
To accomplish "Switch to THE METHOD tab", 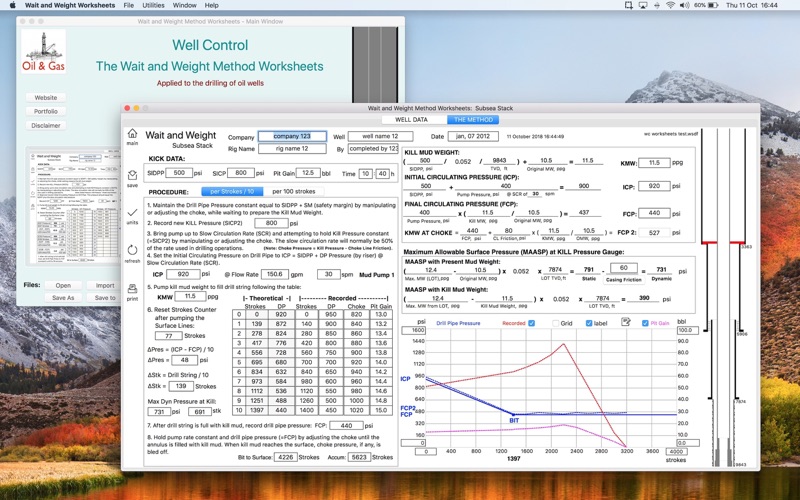I will (x=473, y=119).
